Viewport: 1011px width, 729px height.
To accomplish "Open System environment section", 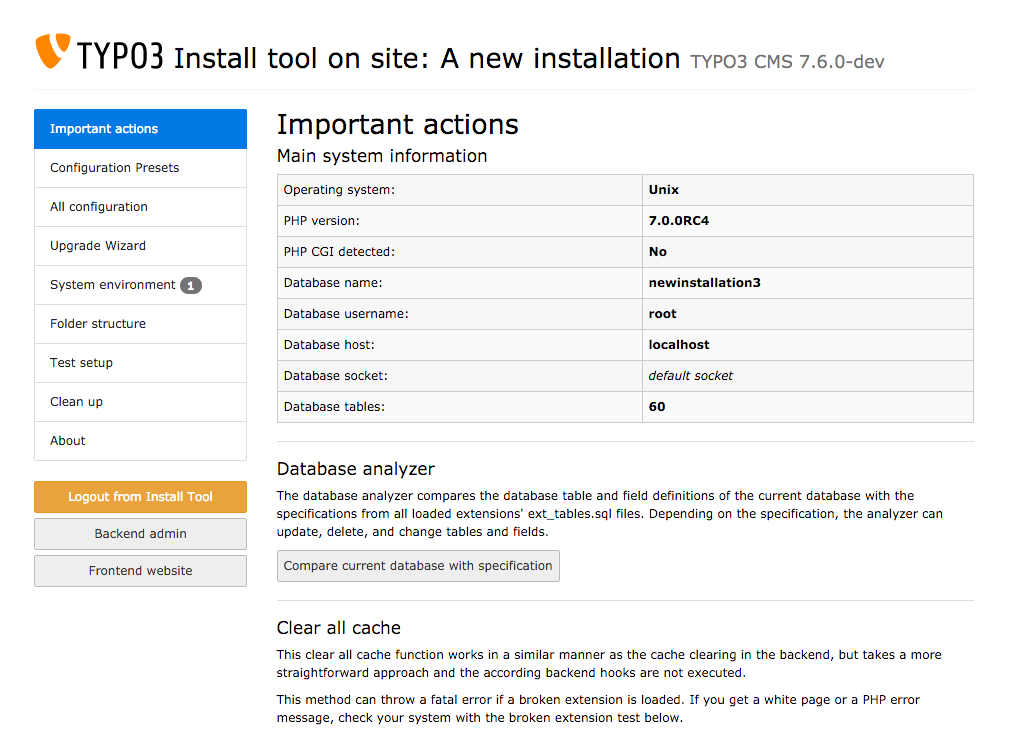I will click(x=140, y=285).
